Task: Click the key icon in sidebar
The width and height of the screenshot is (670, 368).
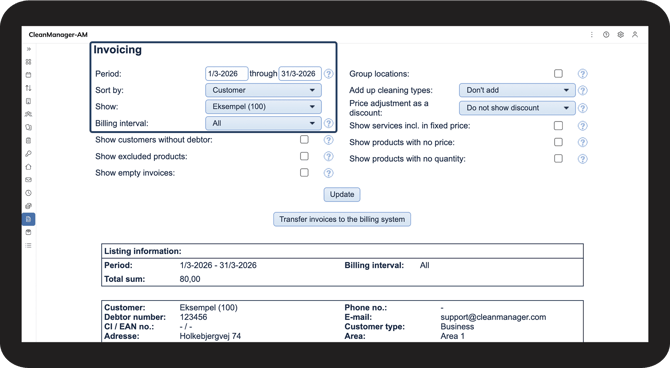Action: [x=29, y=153]
